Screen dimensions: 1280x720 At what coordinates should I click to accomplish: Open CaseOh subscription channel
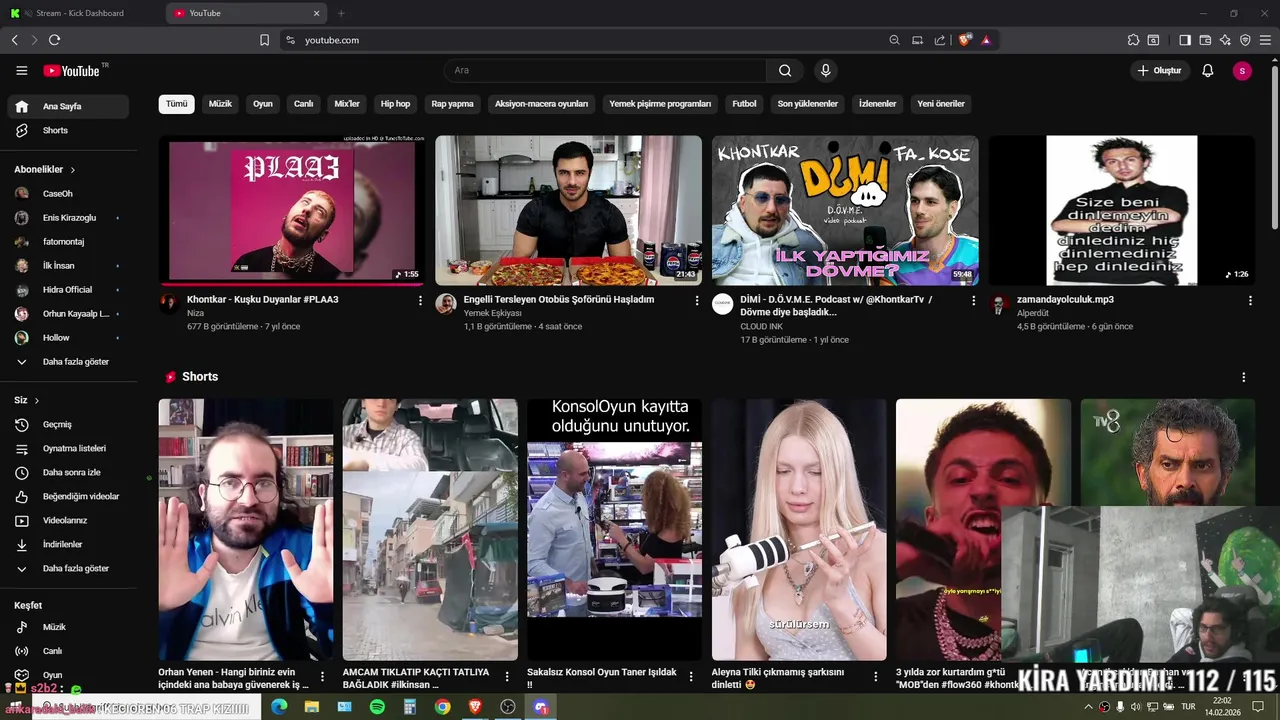pos(68,194)
